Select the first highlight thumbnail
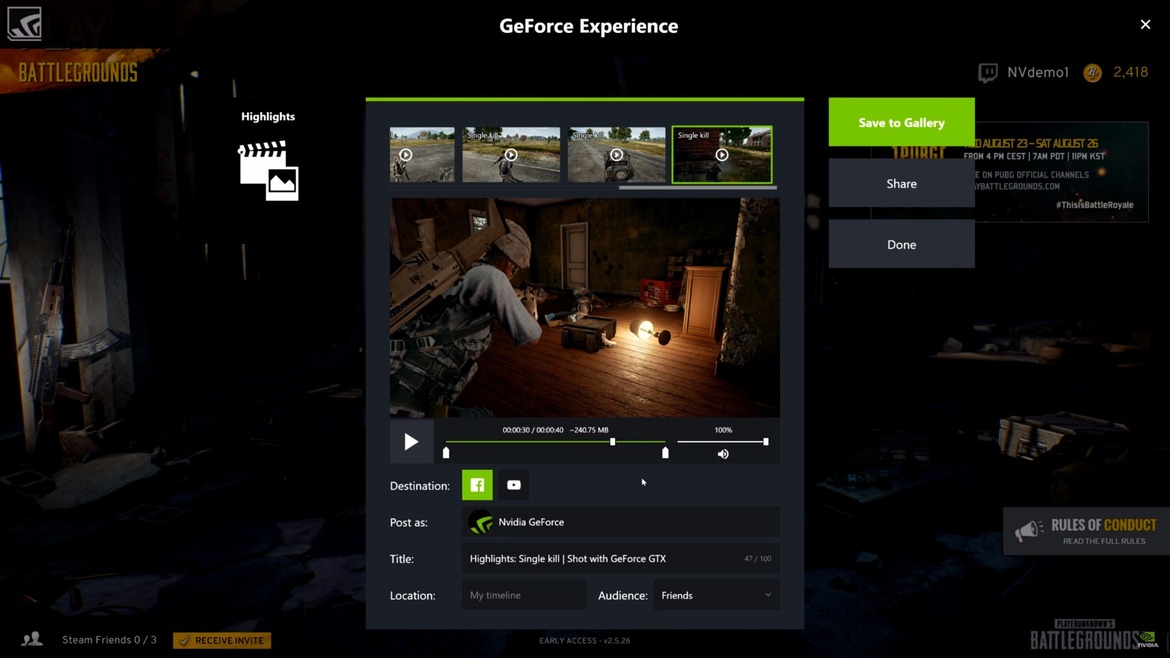 click(422, 154)
